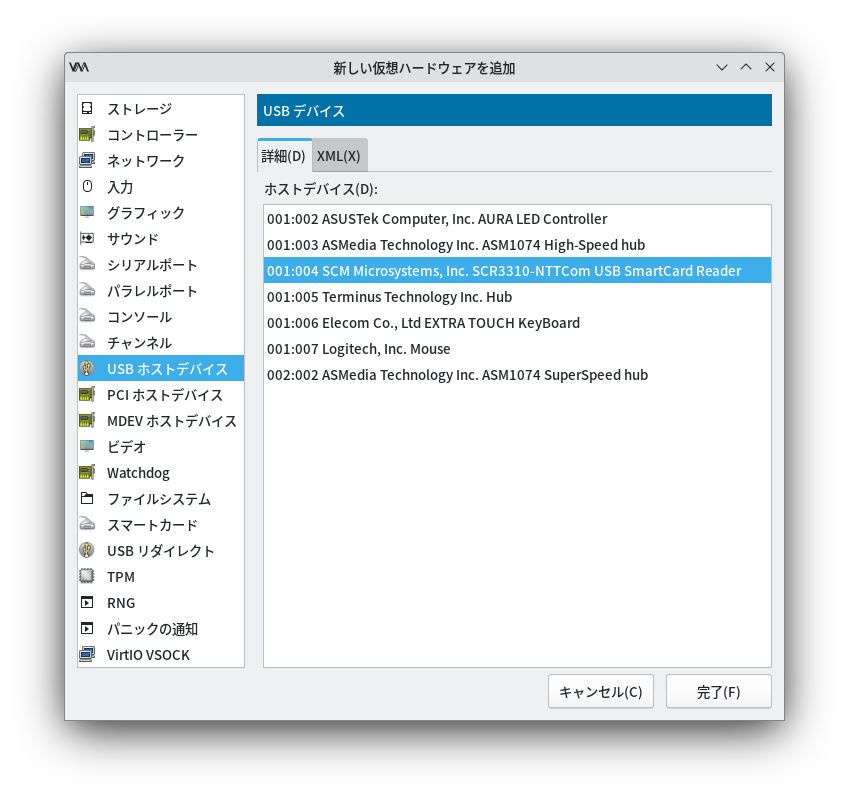
Task: Select the PCI ホストデバイス card icon
Action: (x=87, y=394)
